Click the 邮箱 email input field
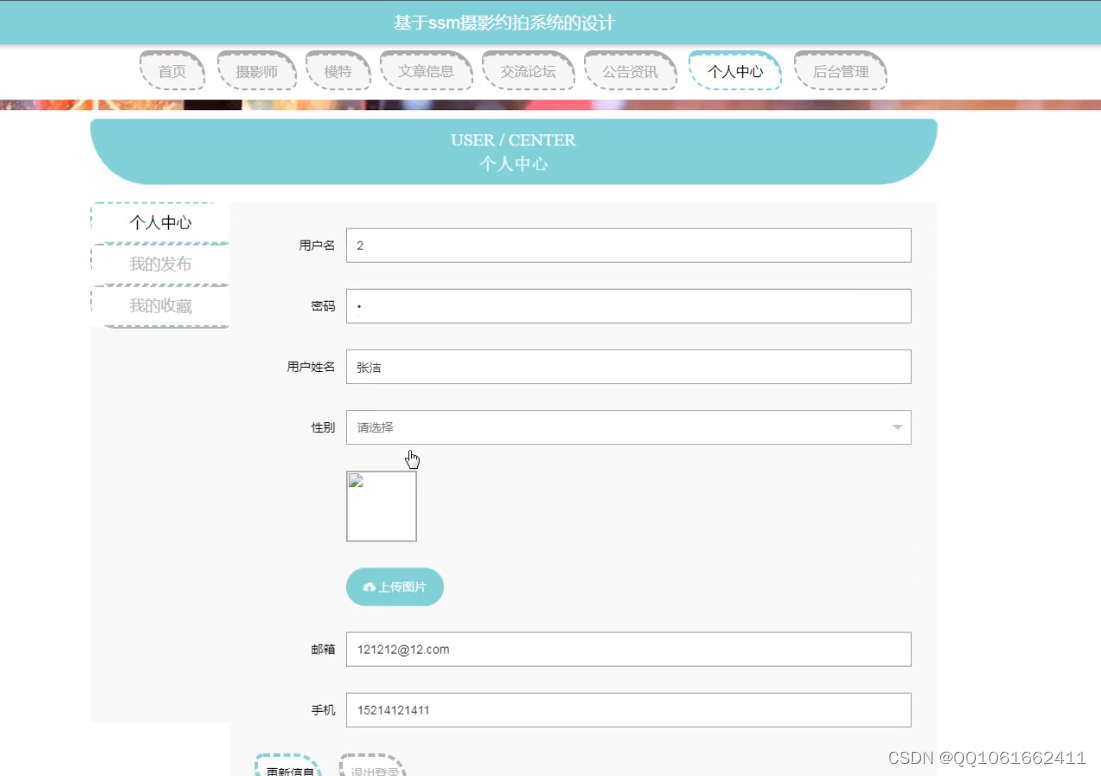This screenshot has width=1101, height=776. coord(628,649)
